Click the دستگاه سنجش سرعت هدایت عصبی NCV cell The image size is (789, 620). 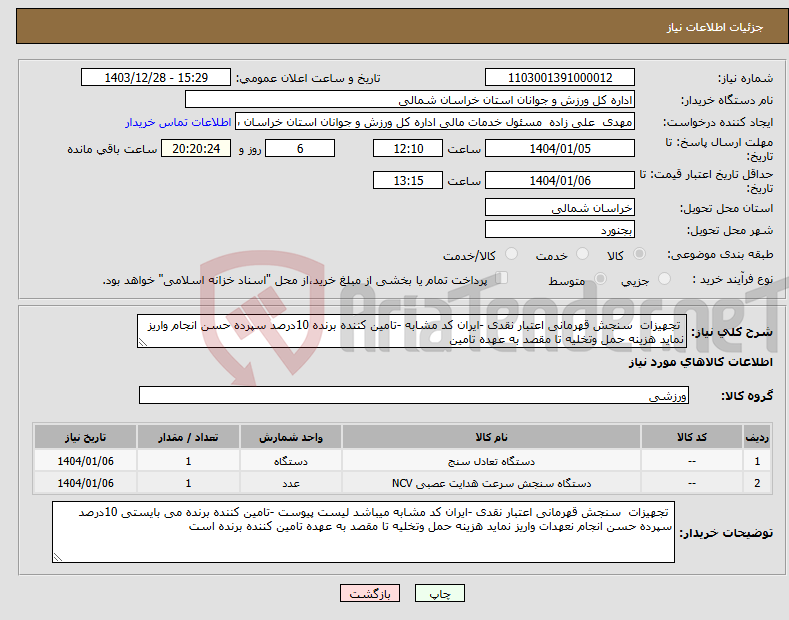click(491, 483)
